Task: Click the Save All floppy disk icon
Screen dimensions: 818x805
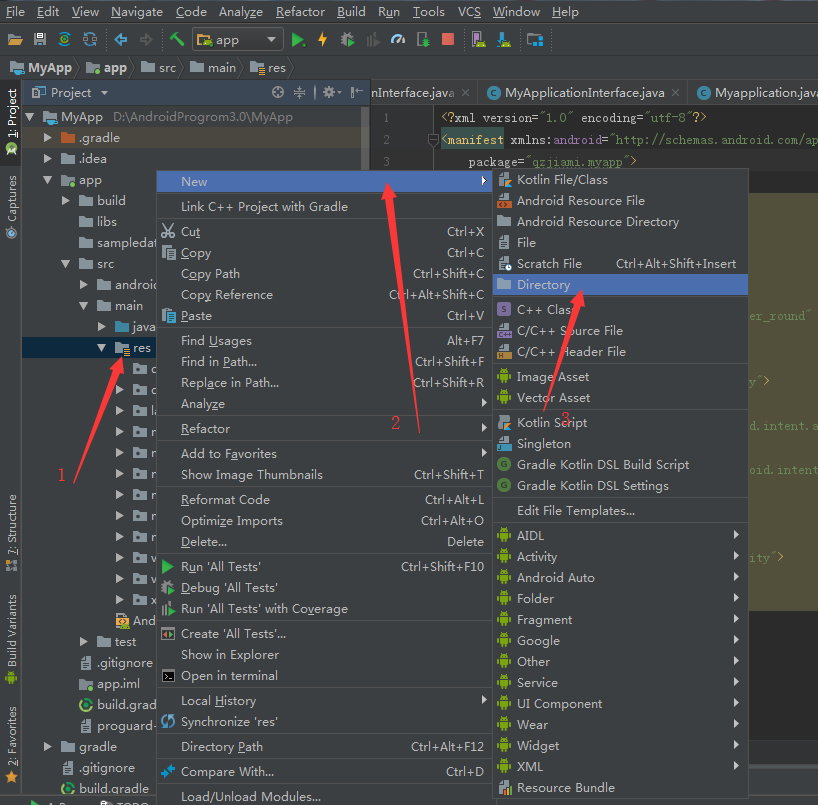Action: pyautogui.click(x=40, y=39)
